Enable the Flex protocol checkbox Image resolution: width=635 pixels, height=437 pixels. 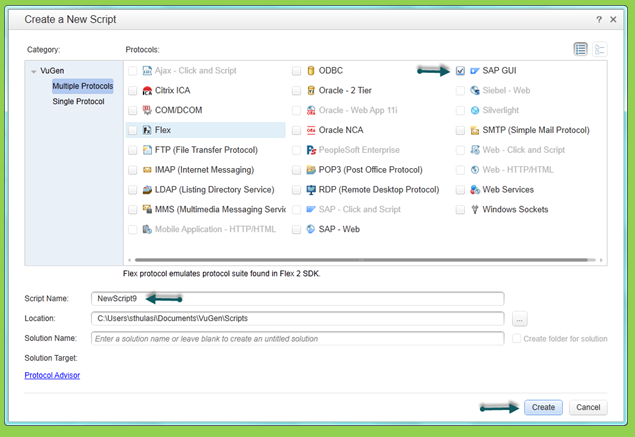pos(132,130)
